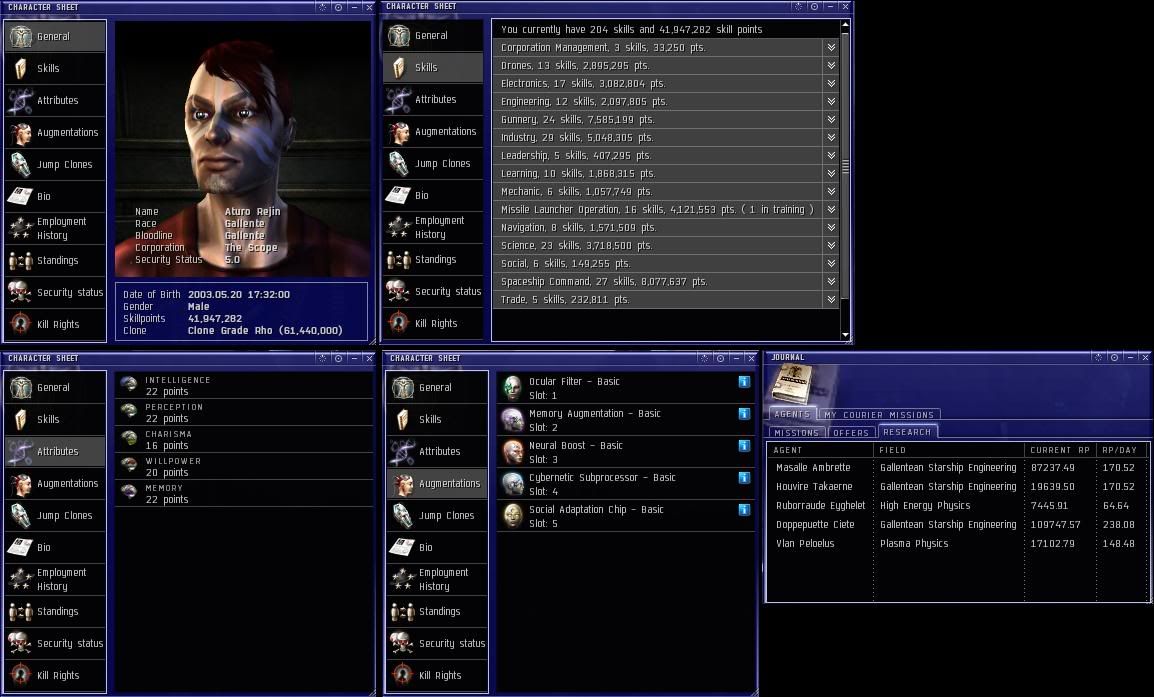Switch to My Courier Missions tab

coord(879,415)
